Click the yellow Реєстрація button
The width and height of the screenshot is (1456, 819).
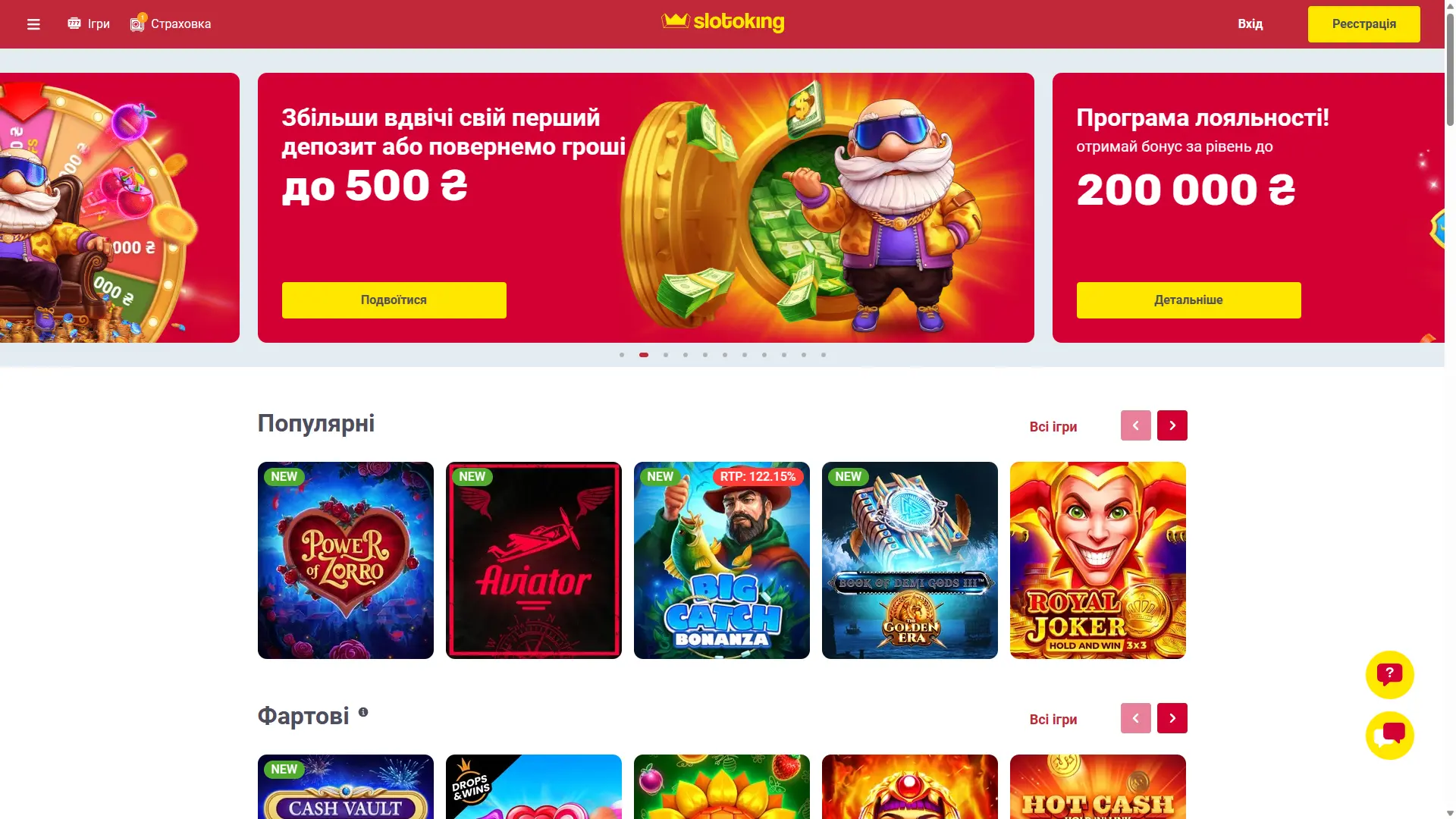pyautogui.click(x=1363, y=24)
